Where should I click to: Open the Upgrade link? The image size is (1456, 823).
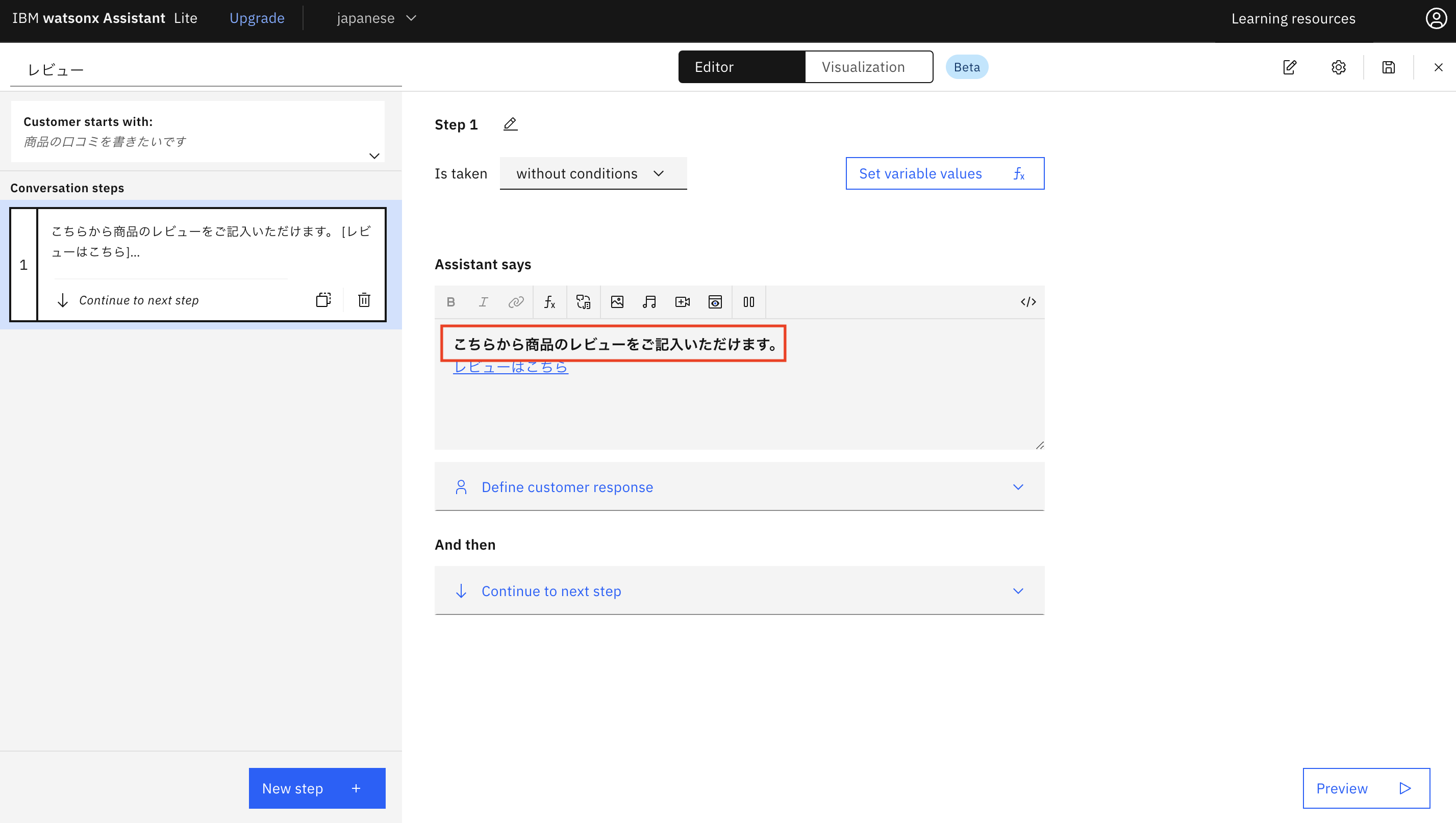(x=257, y=18)
